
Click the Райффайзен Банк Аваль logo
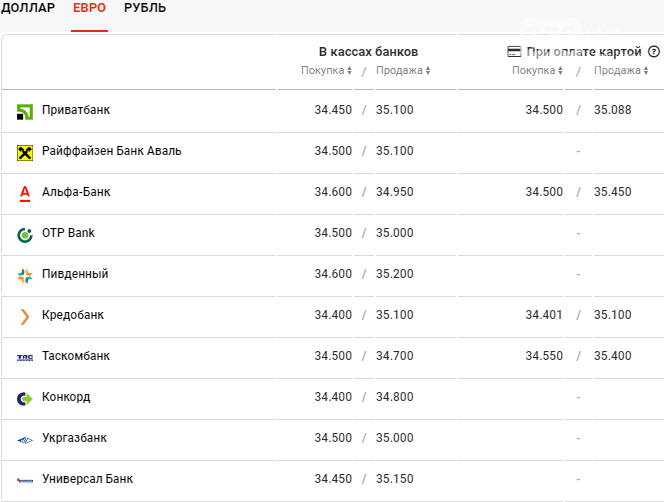point(25,153)
